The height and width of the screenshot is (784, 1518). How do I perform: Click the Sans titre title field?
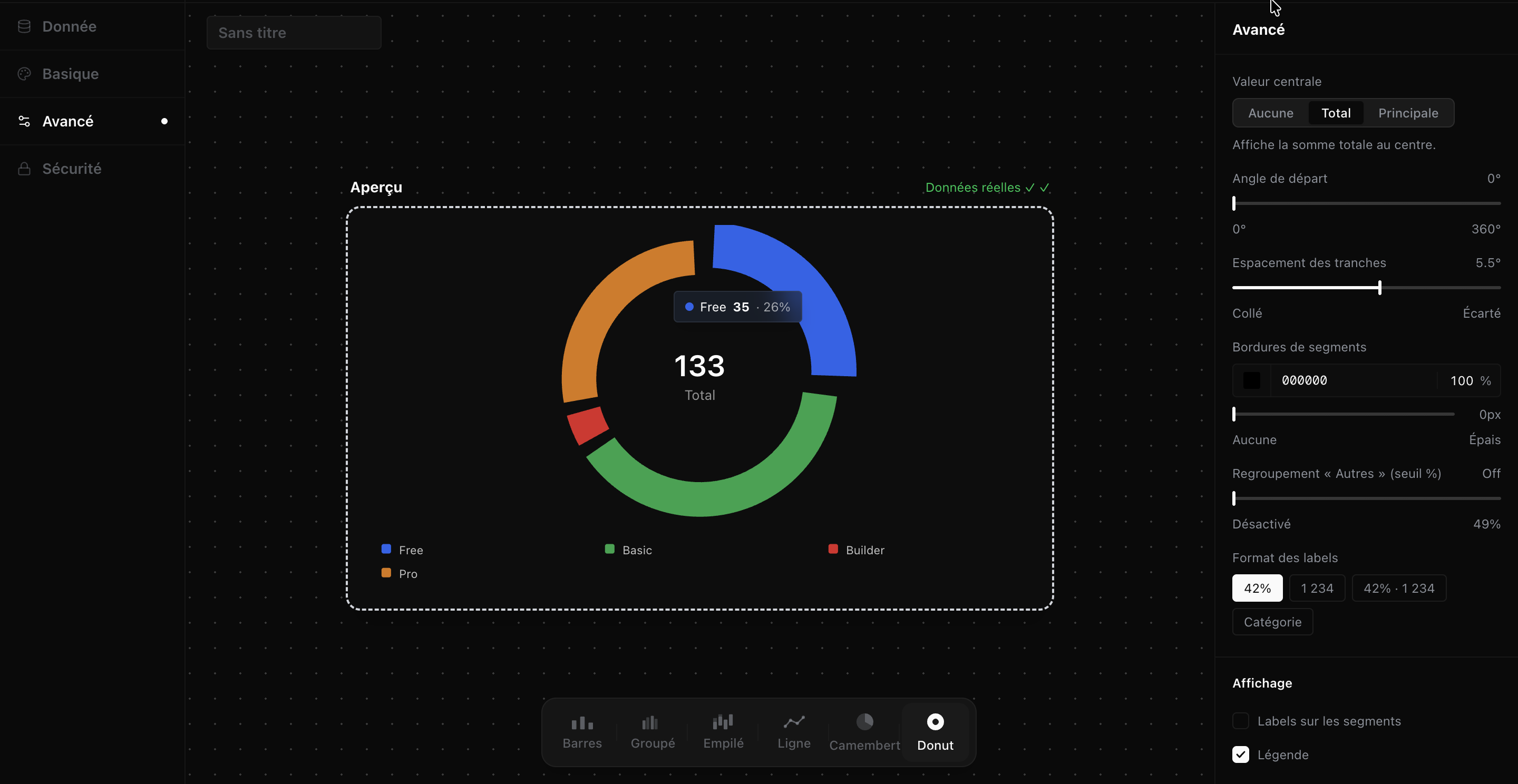tap(294, 33)
